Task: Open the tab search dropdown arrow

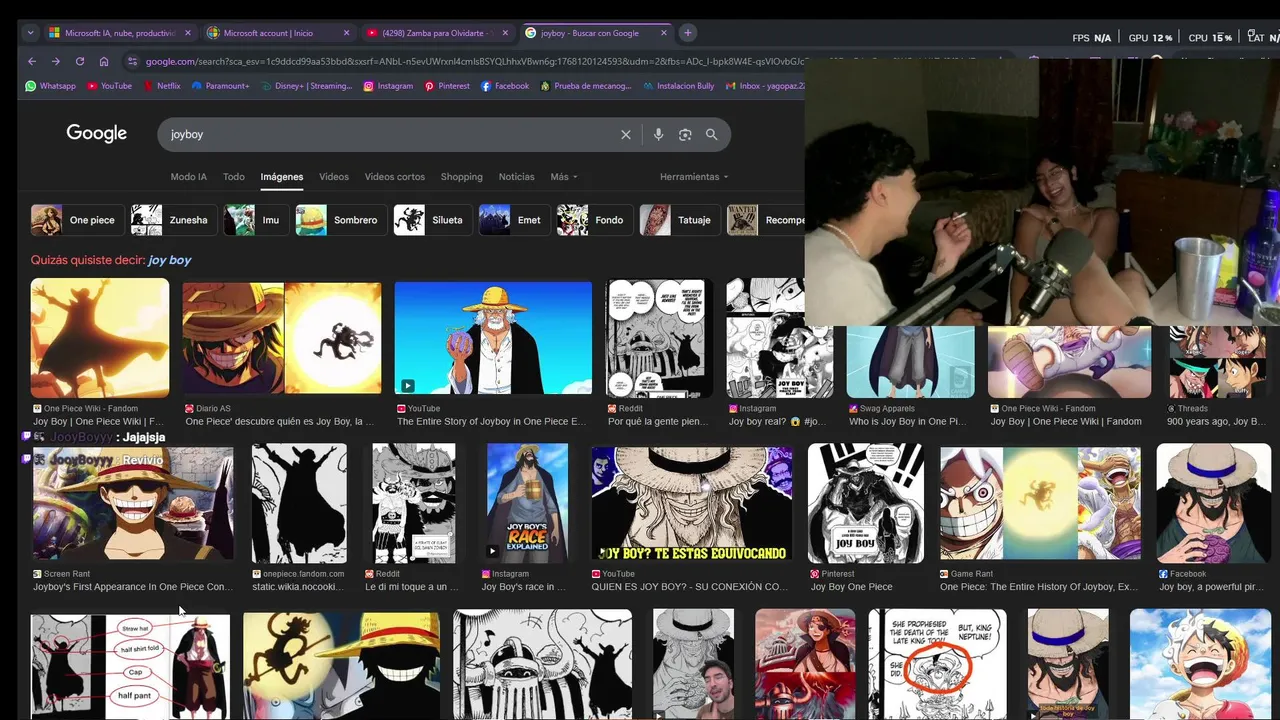Action: (x=31, y=33)
